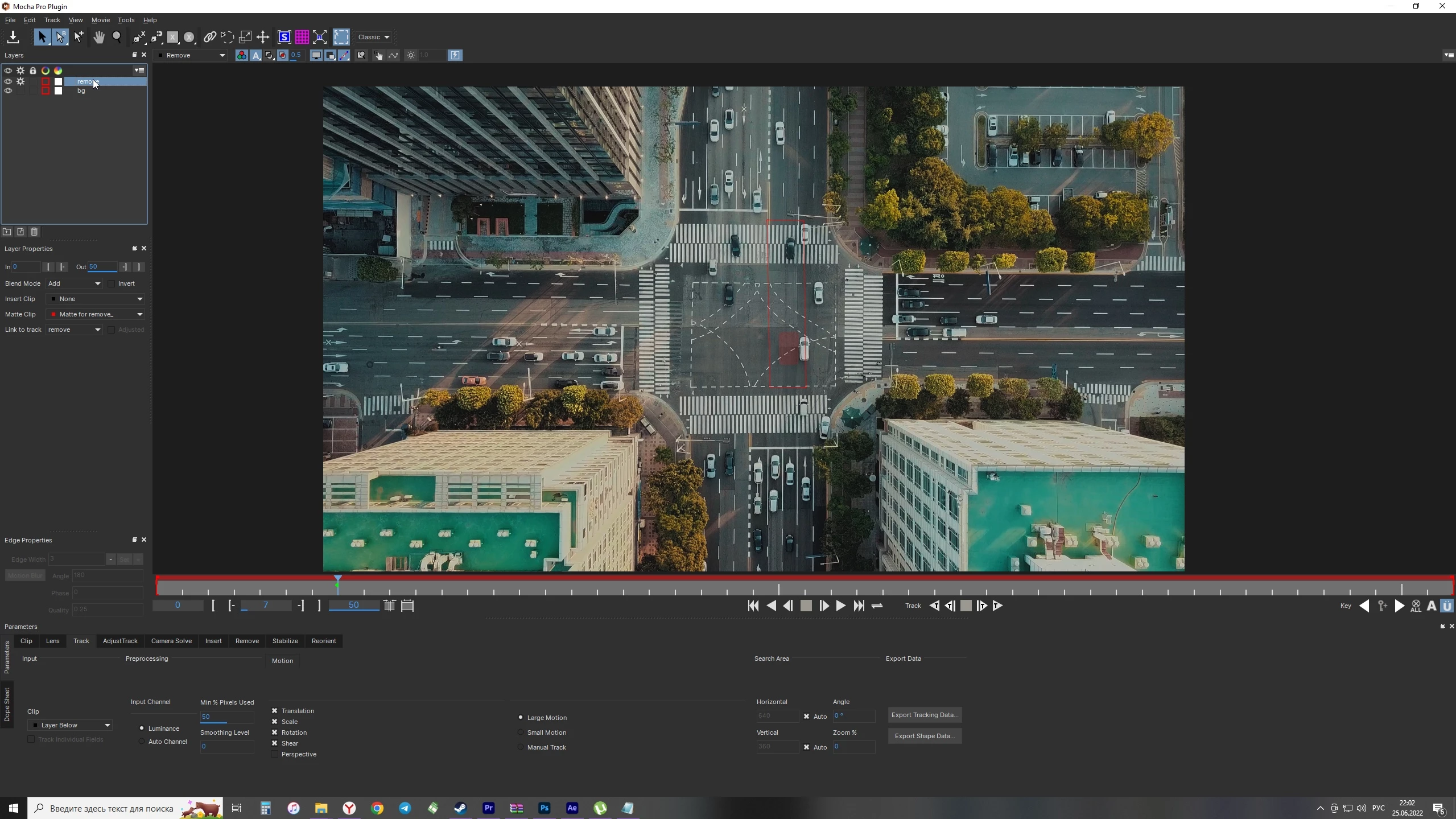Select the Zoom magnifier tool

[117, 38]
